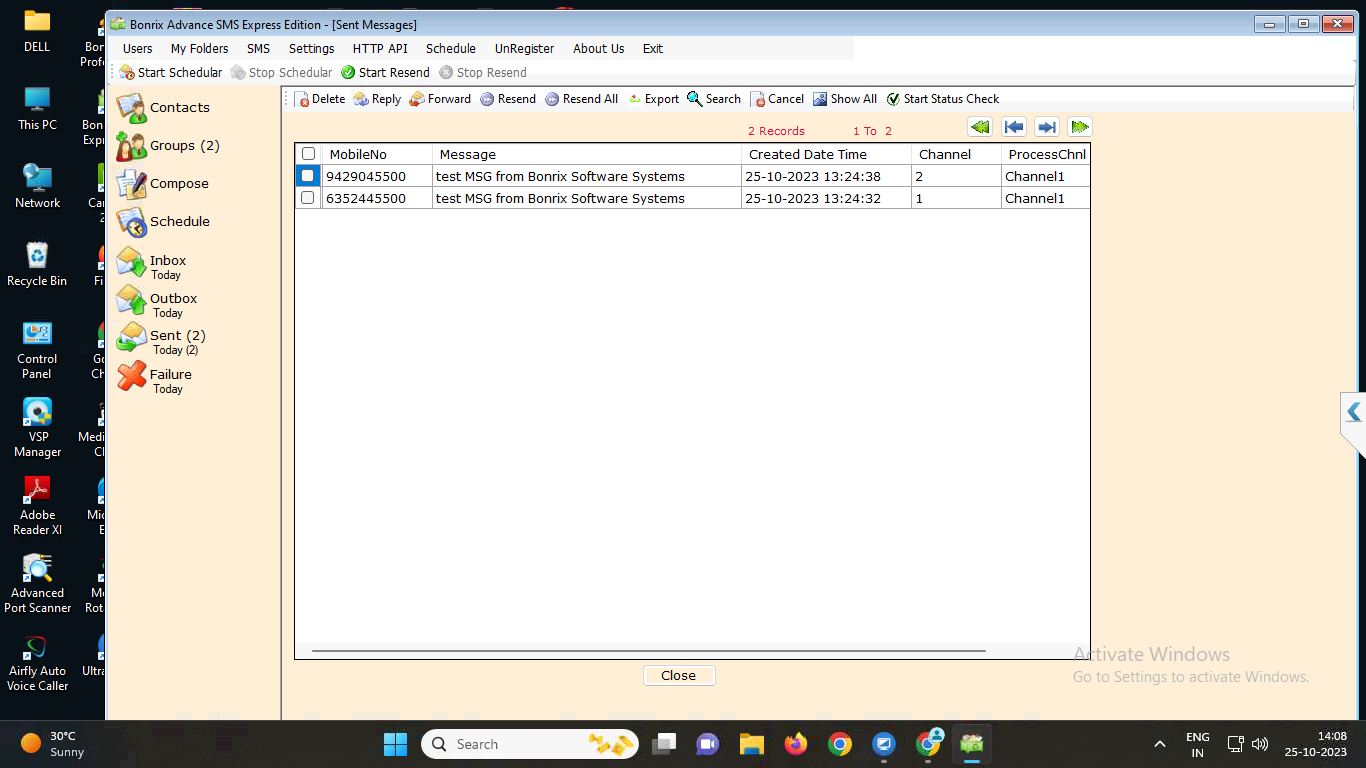The image size is (1366, 768).
Task: Click the Cancel toolbar button
Action: click(x=777, y=99)
